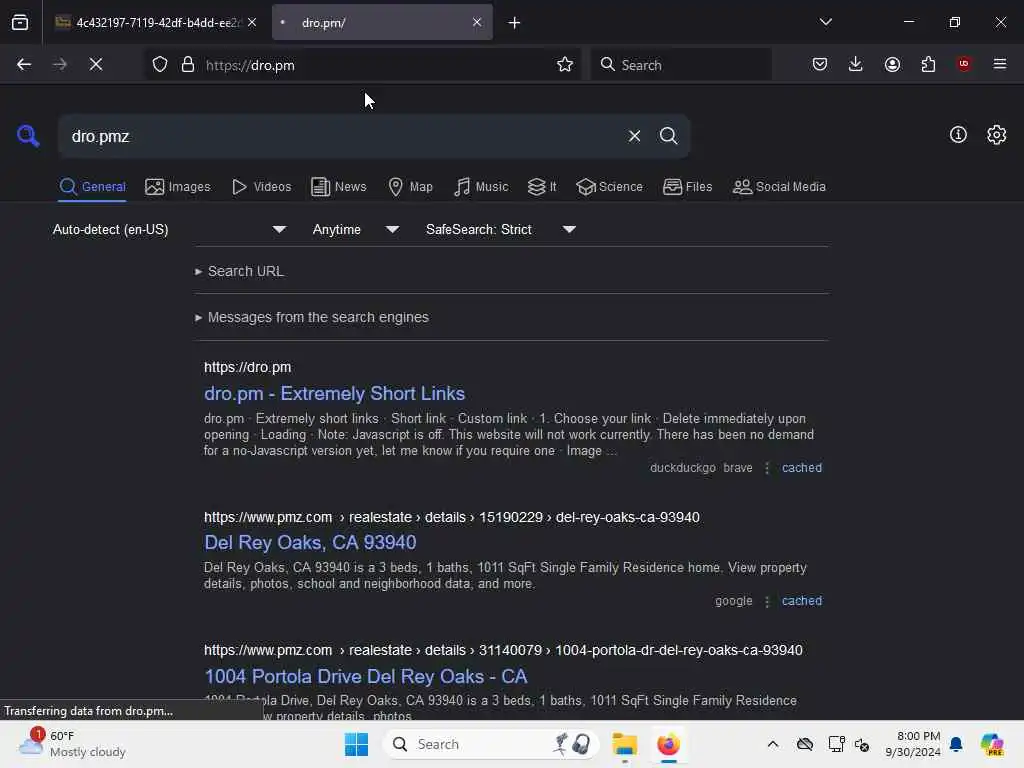Select the Files category tab

point(688,187)
